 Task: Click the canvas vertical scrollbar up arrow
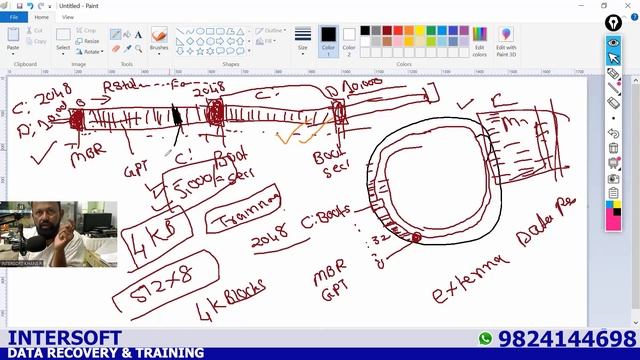coord(635,81)
